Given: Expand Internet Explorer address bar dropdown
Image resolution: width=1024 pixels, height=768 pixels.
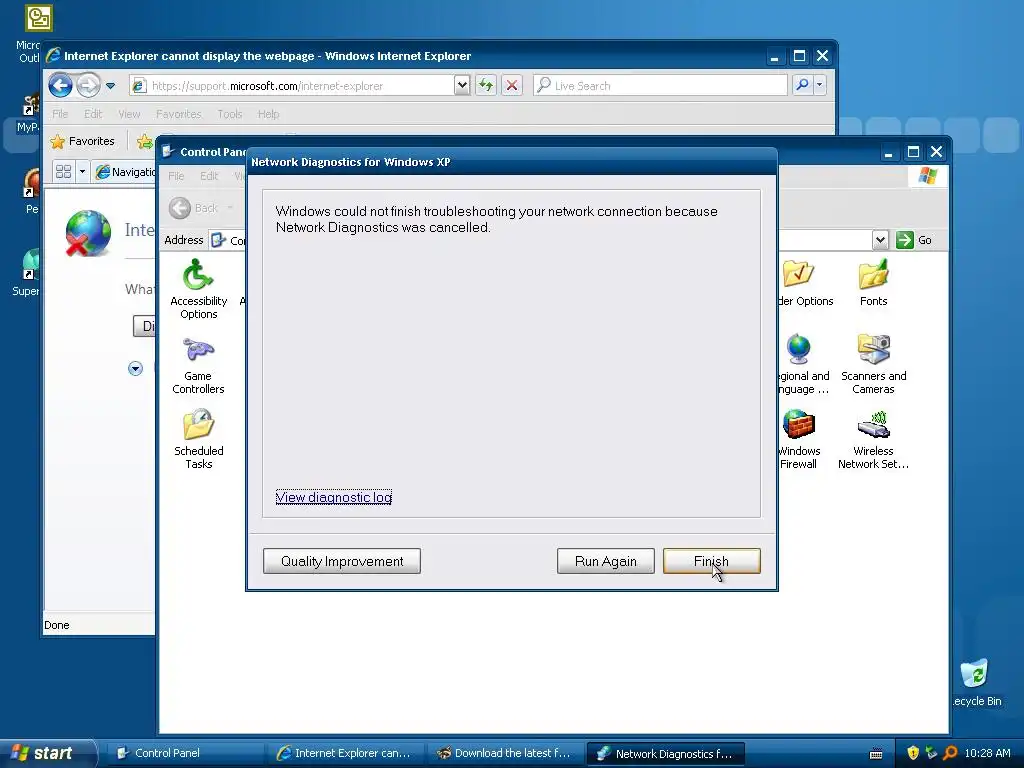Looking at the screenshot, I should coord(462,85).
